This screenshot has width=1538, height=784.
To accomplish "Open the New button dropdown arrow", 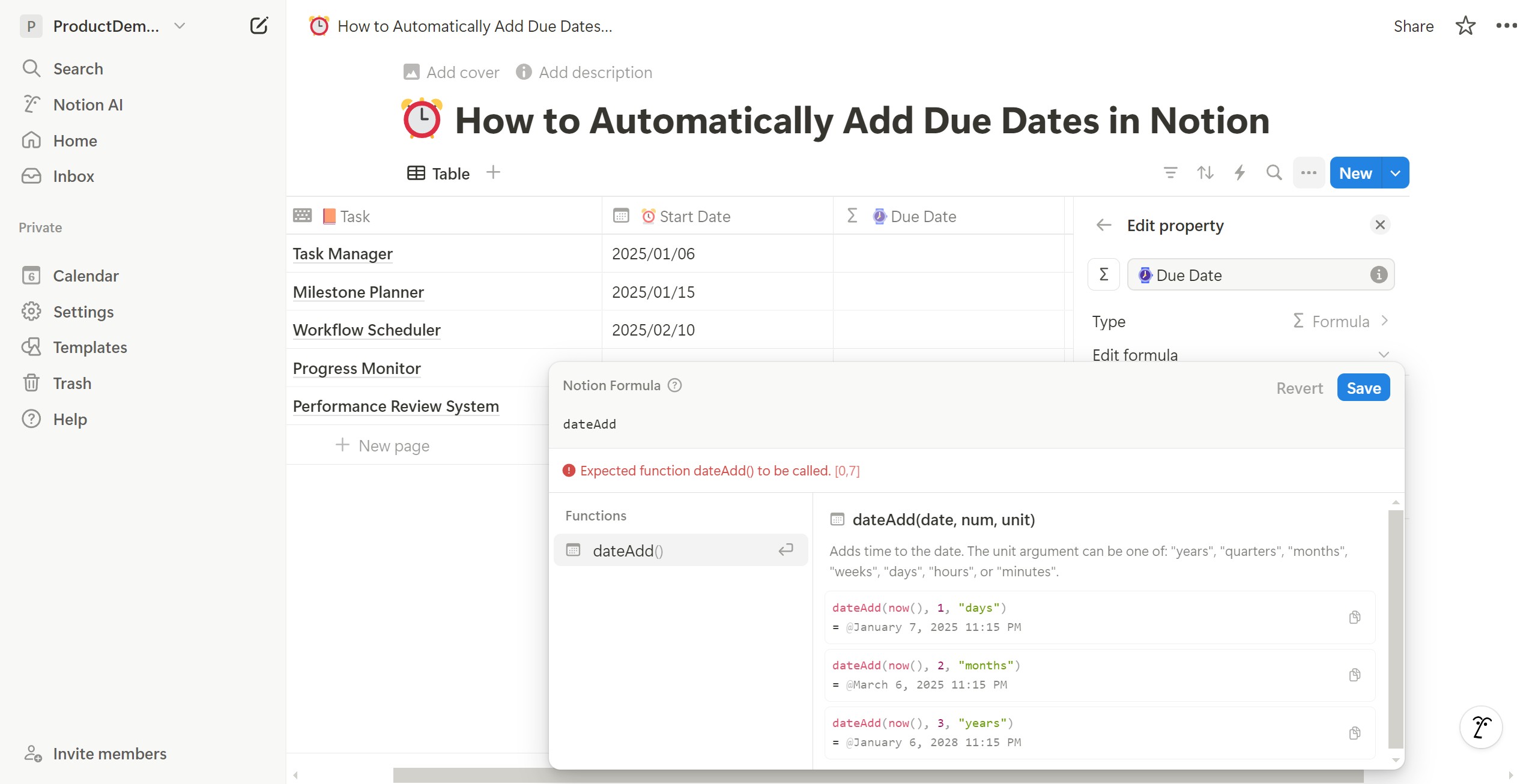I will 1395,173.
